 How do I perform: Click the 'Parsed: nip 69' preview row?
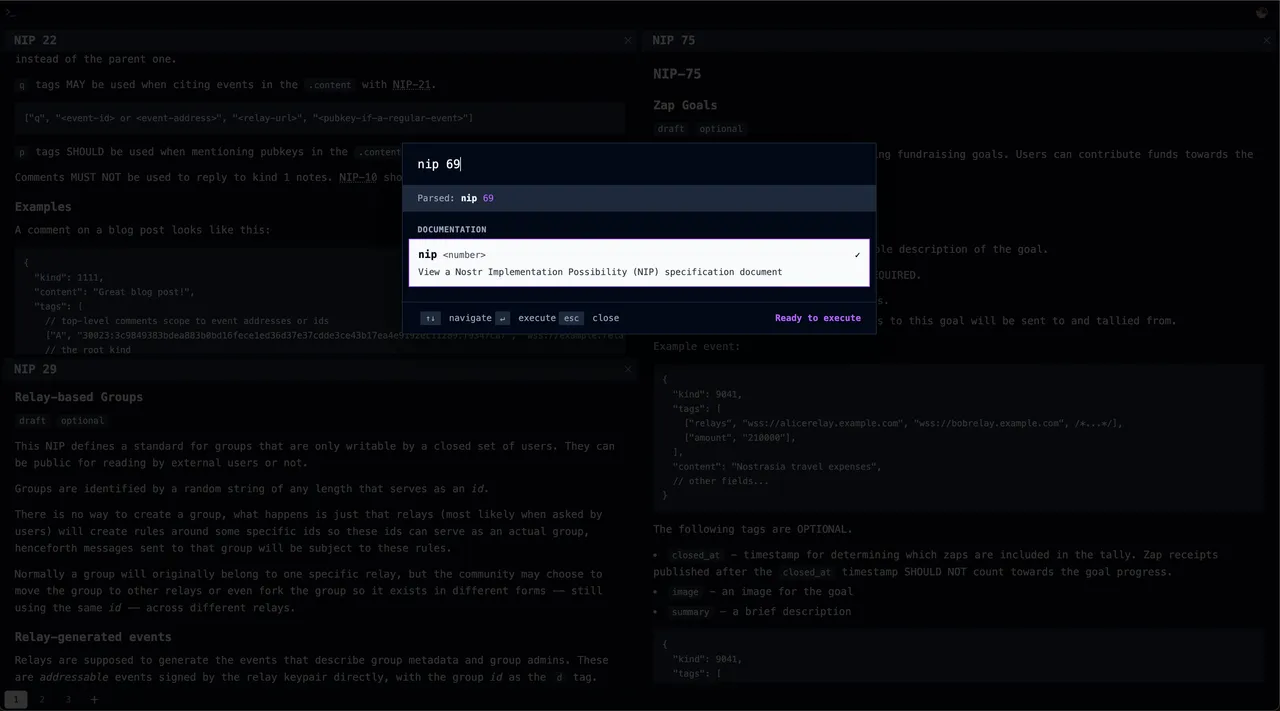pyautogui.click(x=638, y=198)
